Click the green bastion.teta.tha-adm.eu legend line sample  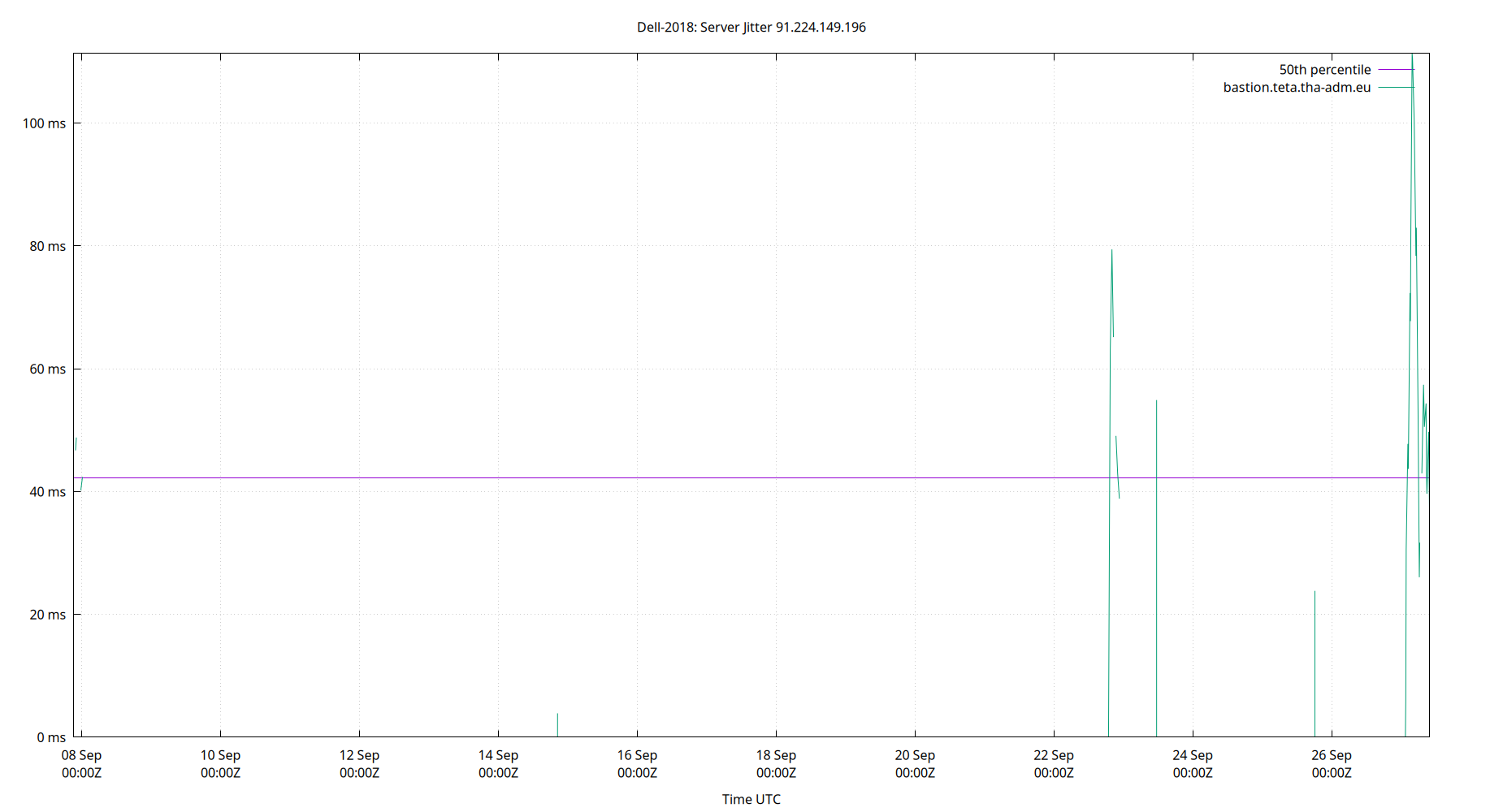click(x=1397, y=88)
